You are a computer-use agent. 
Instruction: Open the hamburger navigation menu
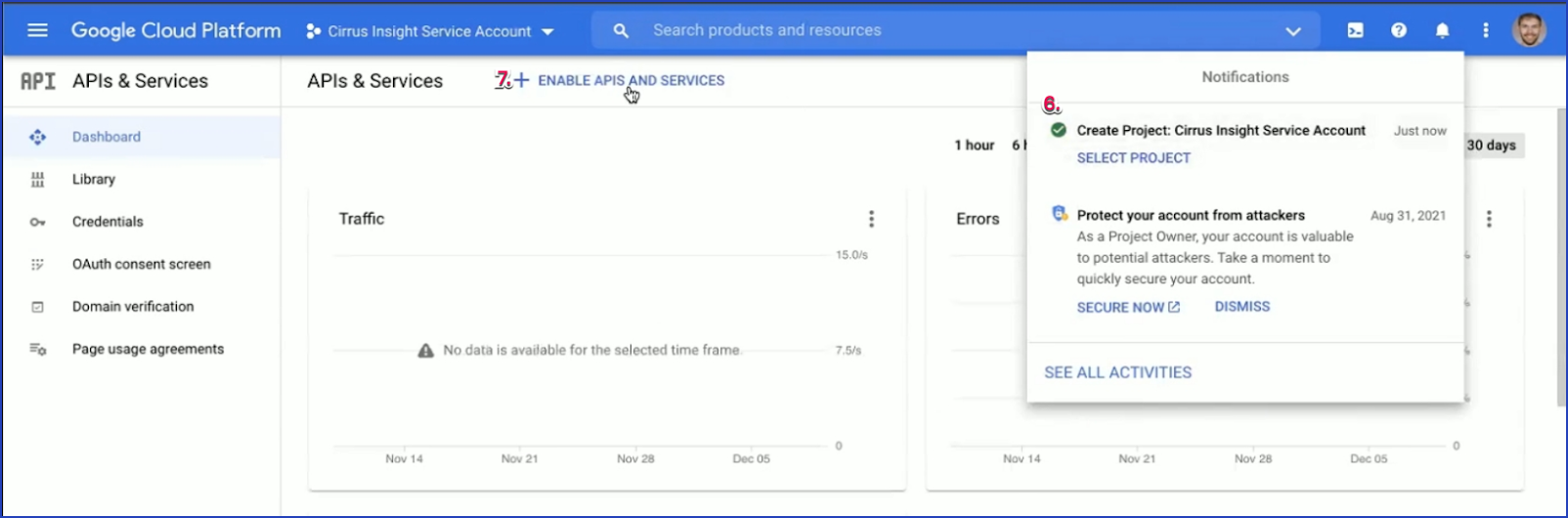pos(37,30)
